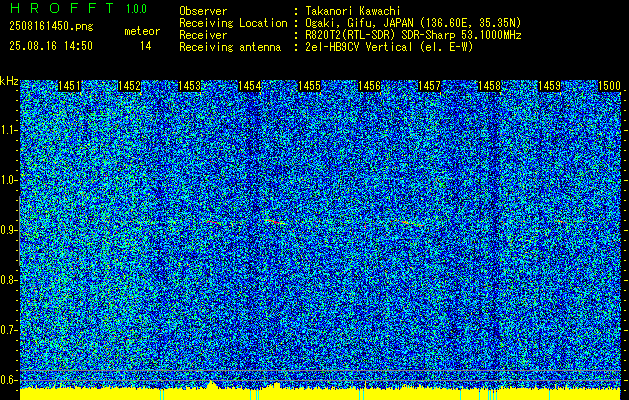Screen dimensions: 629x400
Task: Click the filename 2508161450.png
Action: 51,26
